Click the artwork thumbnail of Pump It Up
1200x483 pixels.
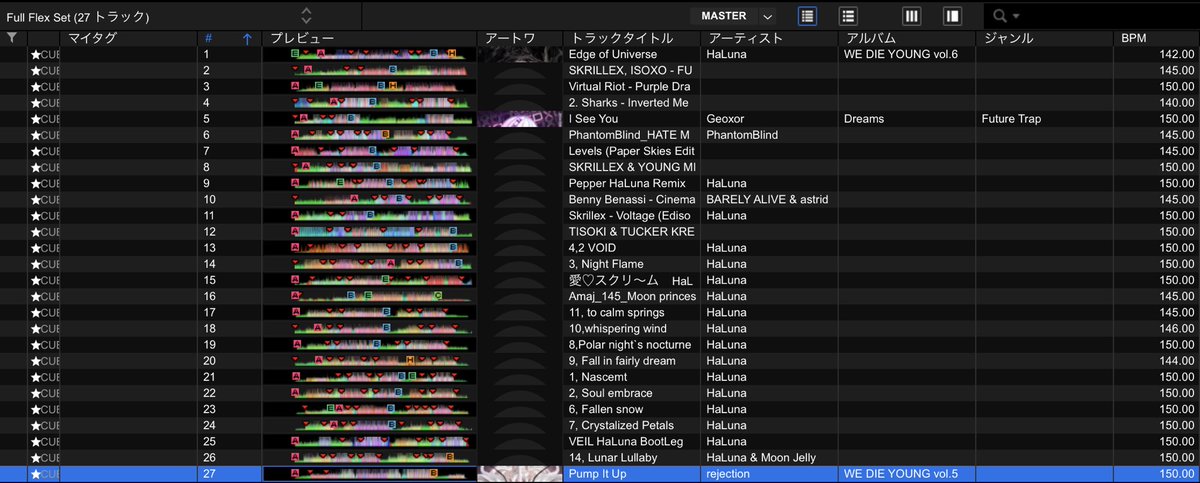(520, 474)
